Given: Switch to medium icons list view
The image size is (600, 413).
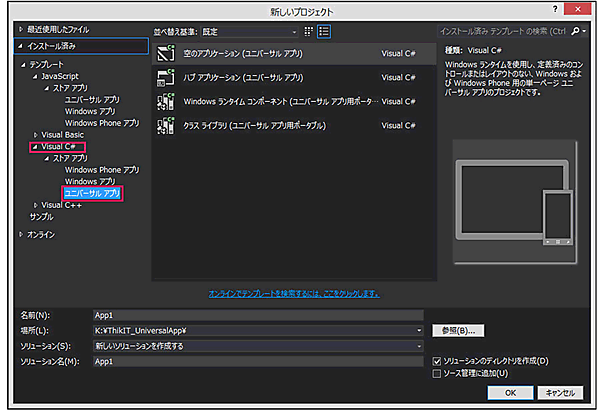Looking at the screenshot, I should pos(324,31).
